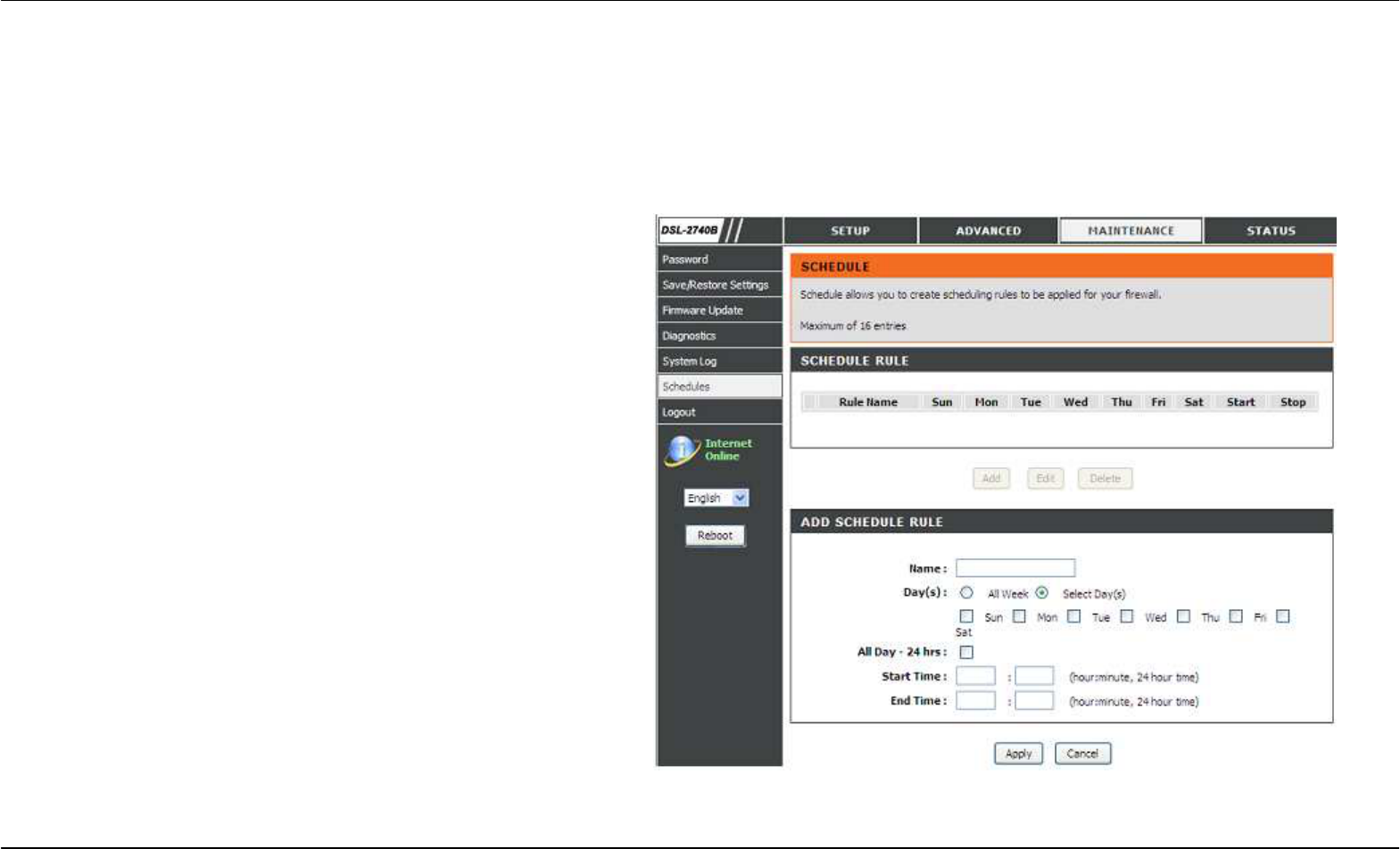Check the Sat day checkbox

click(x=1283, y=616)
